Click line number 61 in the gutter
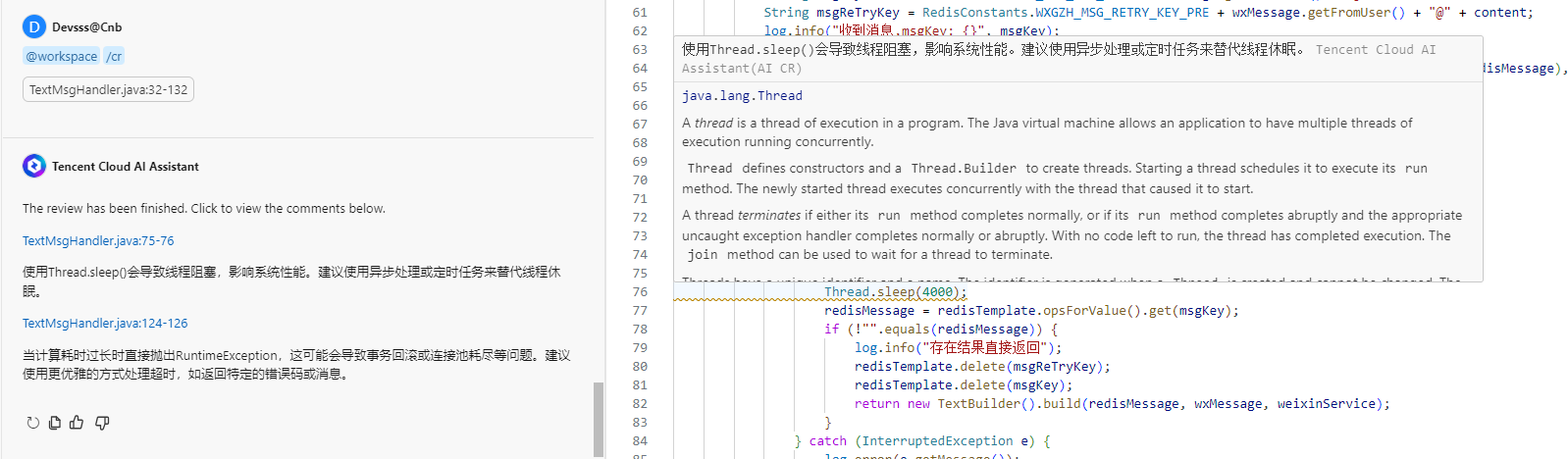This screenshot has width=1568, height=459. click(x=640, y=12)
